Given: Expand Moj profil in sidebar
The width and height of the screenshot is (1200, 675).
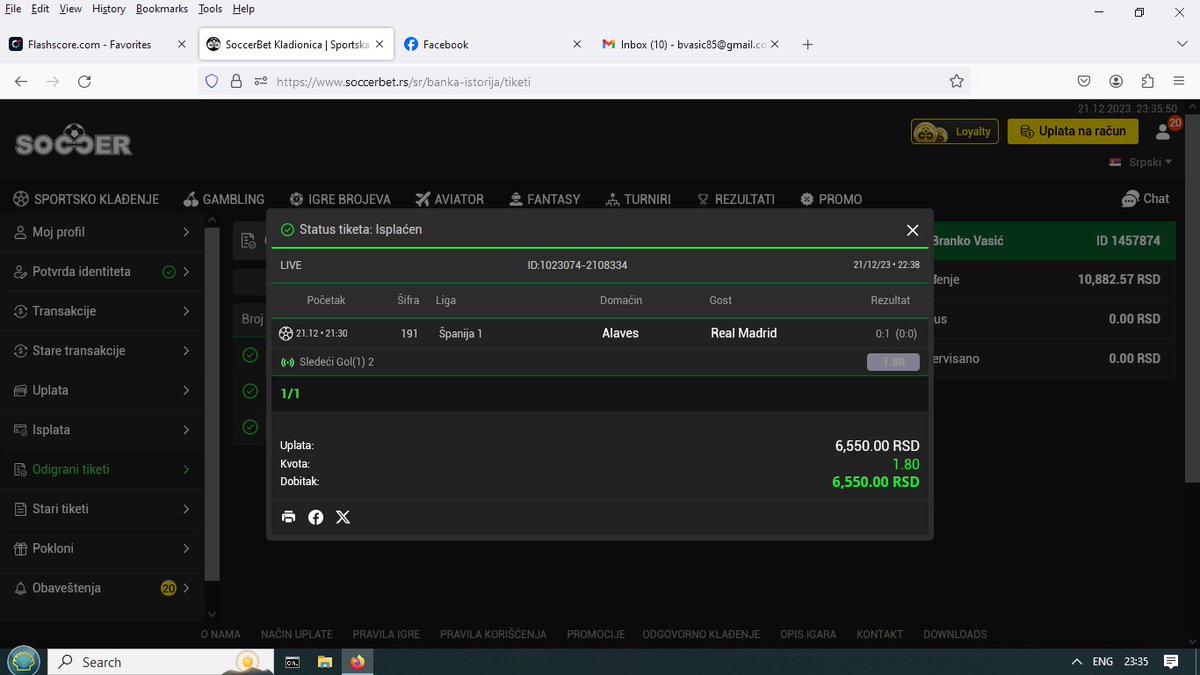Looking at the screenshot, I should point(102,232).
